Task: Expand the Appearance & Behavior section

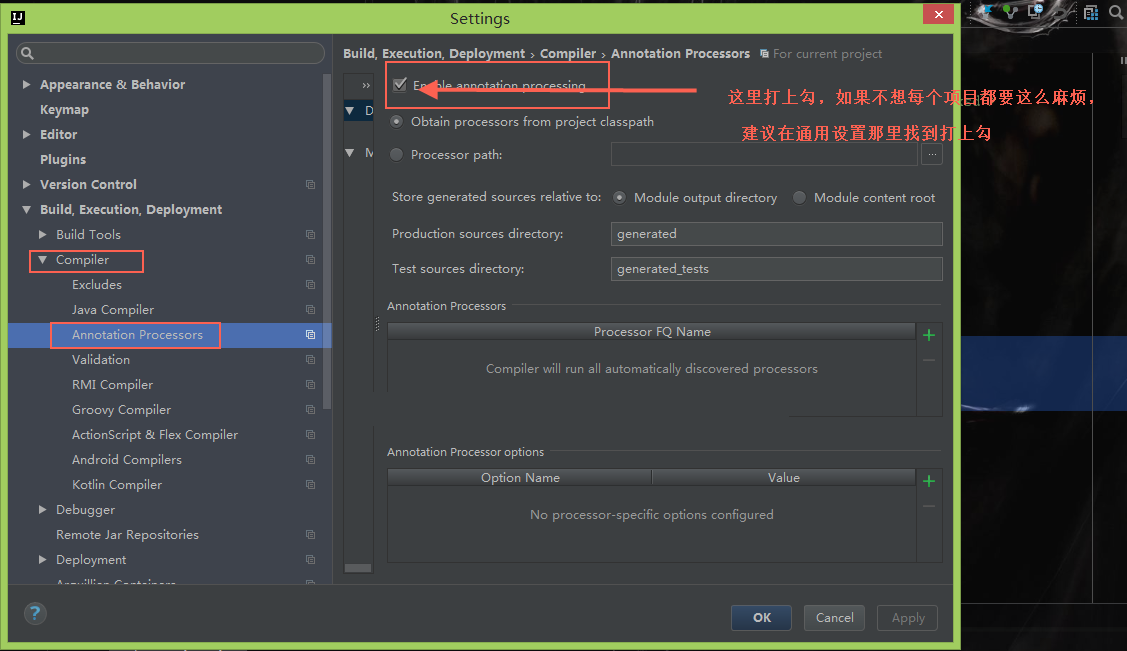Action: tap(26, 85)
